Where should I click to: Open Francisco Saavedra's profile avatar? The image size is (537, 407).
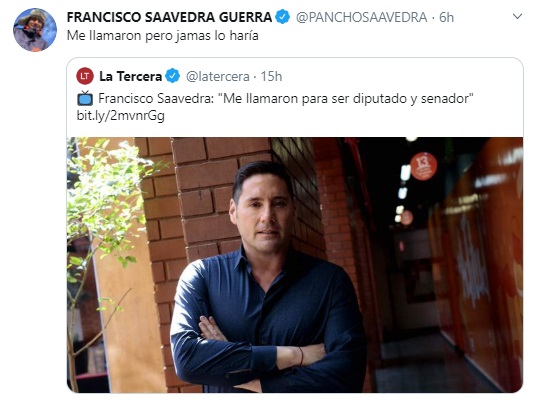35,30
